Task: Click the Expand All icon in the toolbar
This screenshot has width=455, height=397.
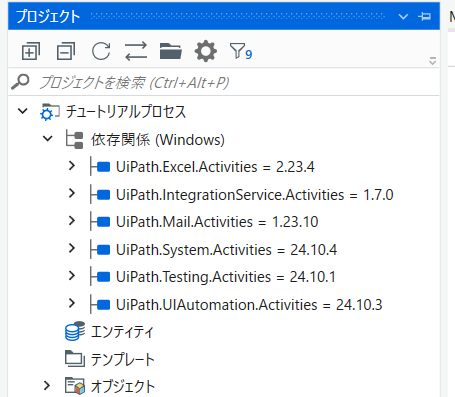Action: pyautogui.click(x=31, y=51)
